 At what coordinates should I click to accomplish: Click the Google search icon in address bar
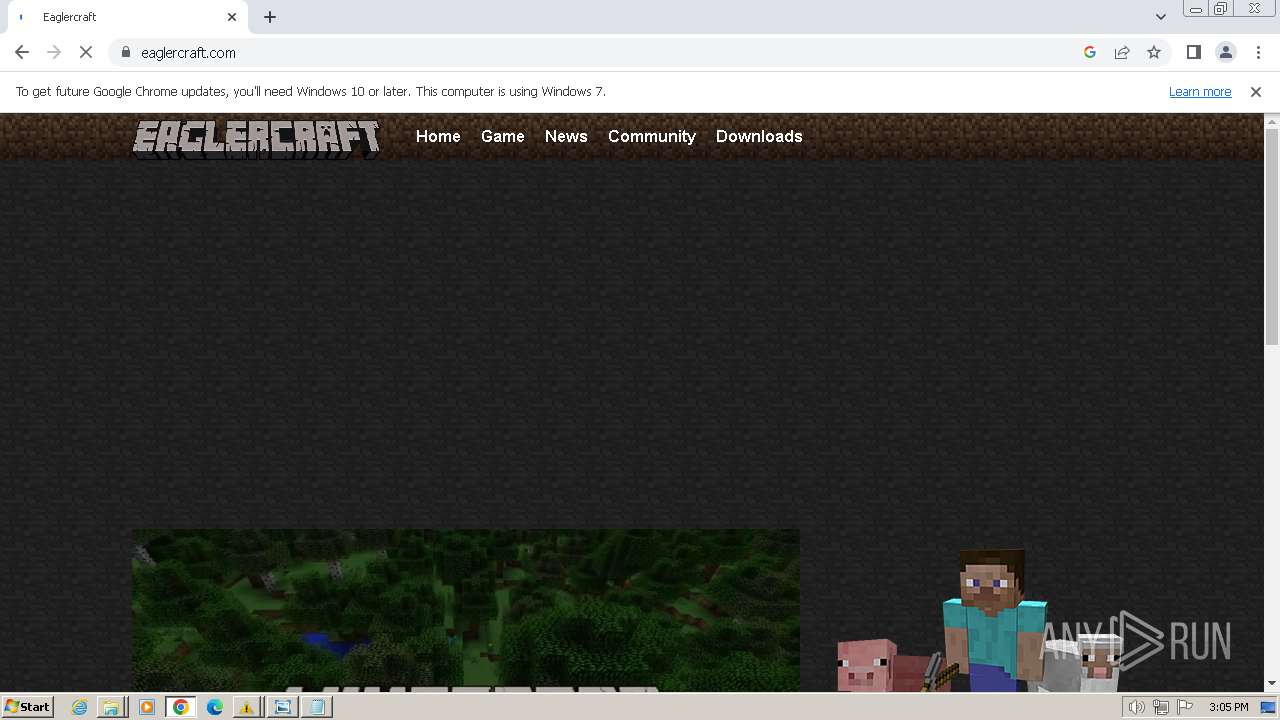(1090, 52)
